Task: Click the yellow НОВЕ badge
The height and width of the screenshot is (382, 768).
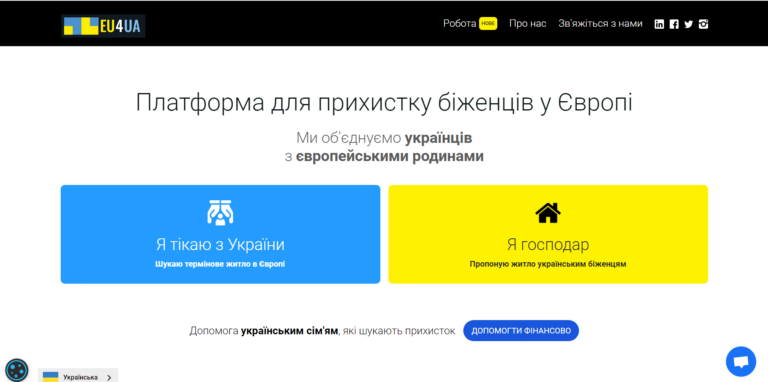Action: (x=488, y=24)
